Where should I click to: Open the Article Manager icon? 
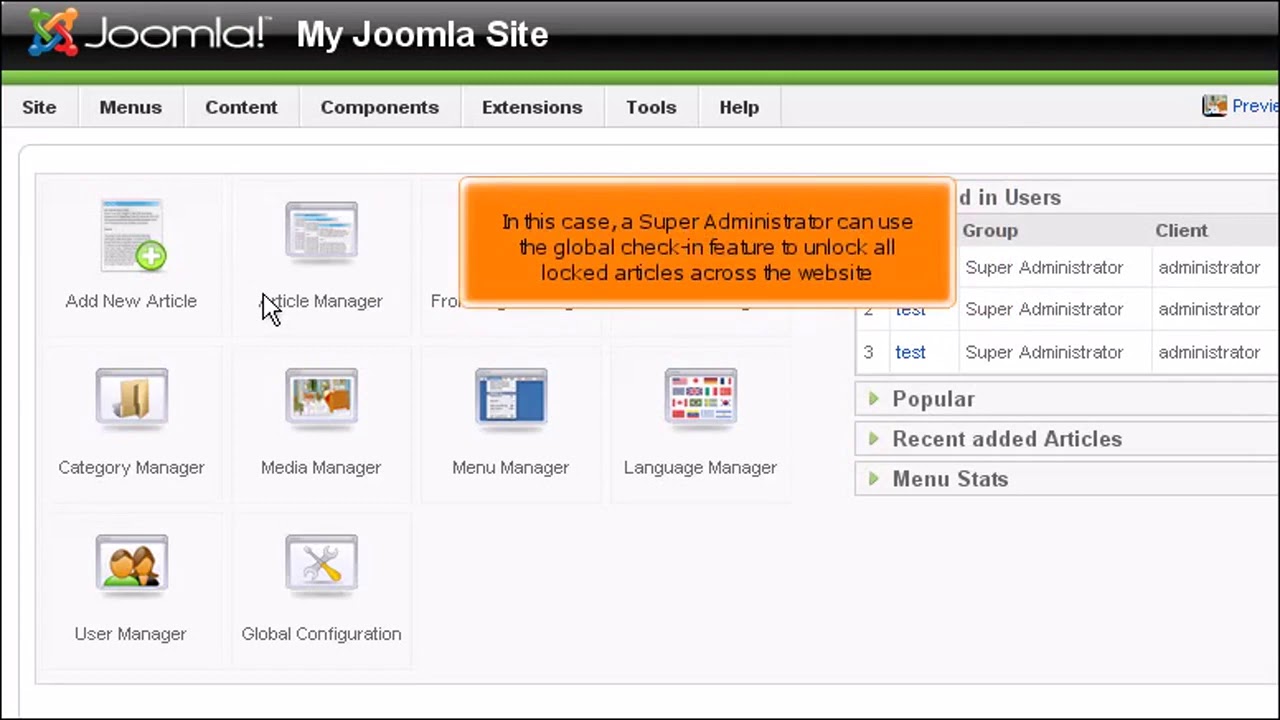coord(321,233)
